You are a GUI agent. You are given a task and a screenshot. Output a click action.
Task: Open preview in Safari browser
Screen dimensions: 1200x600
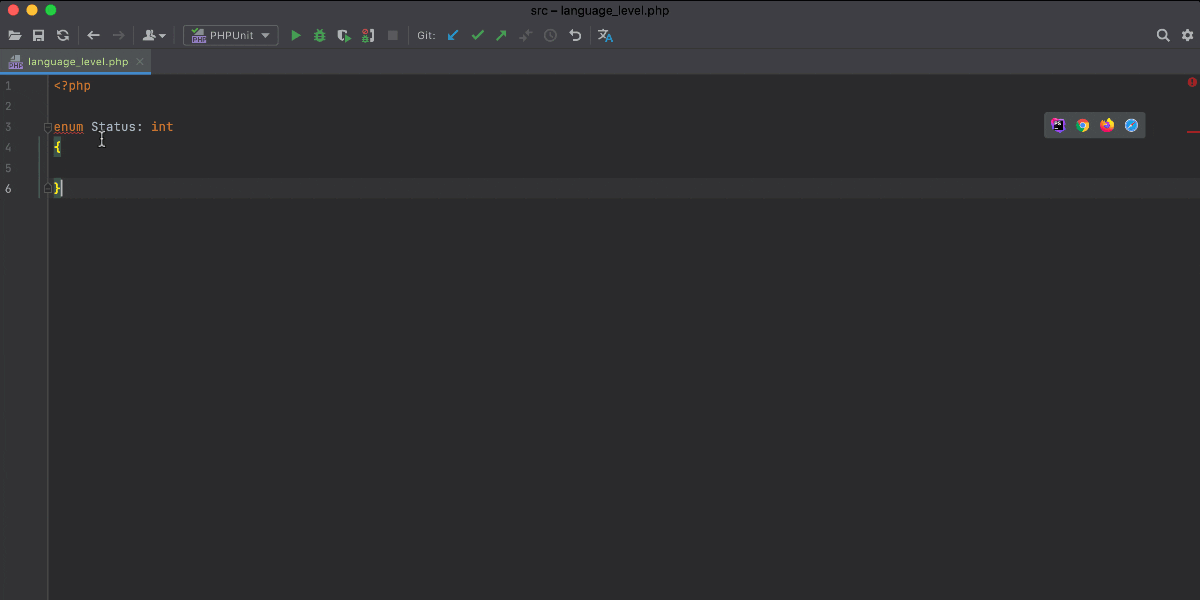click(1131, 125)
